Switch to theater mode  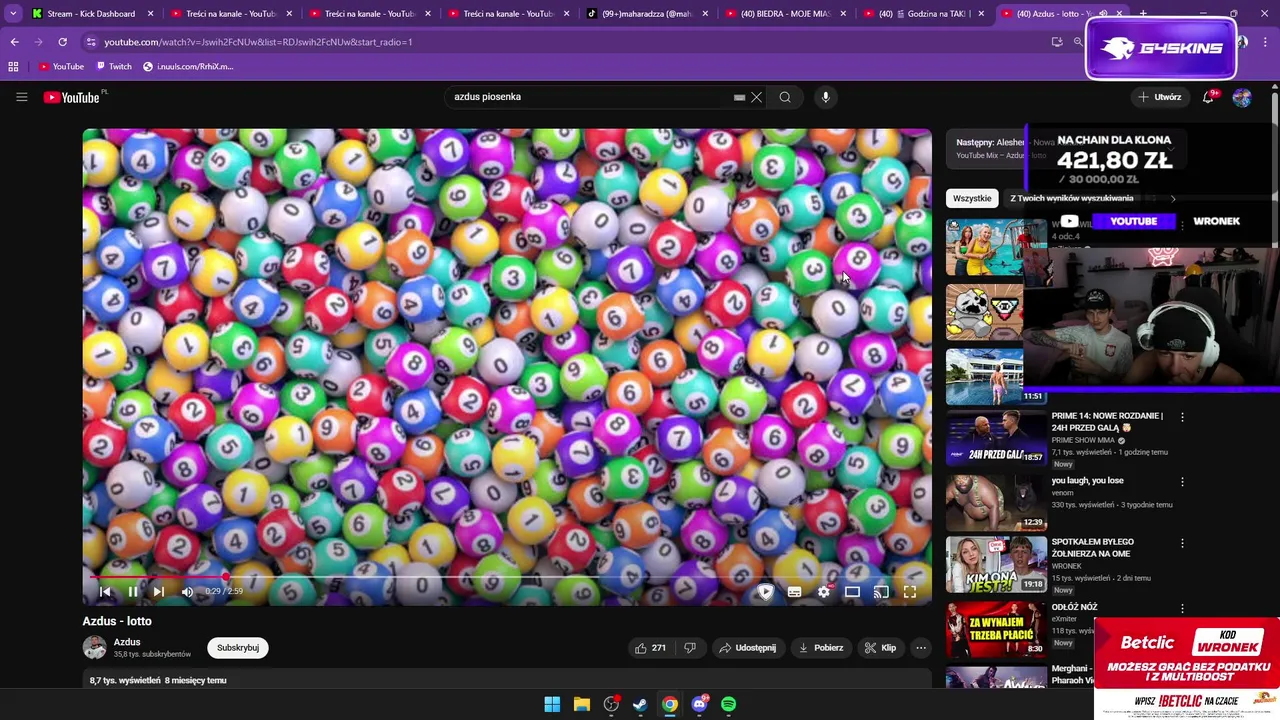coord(852,592)
